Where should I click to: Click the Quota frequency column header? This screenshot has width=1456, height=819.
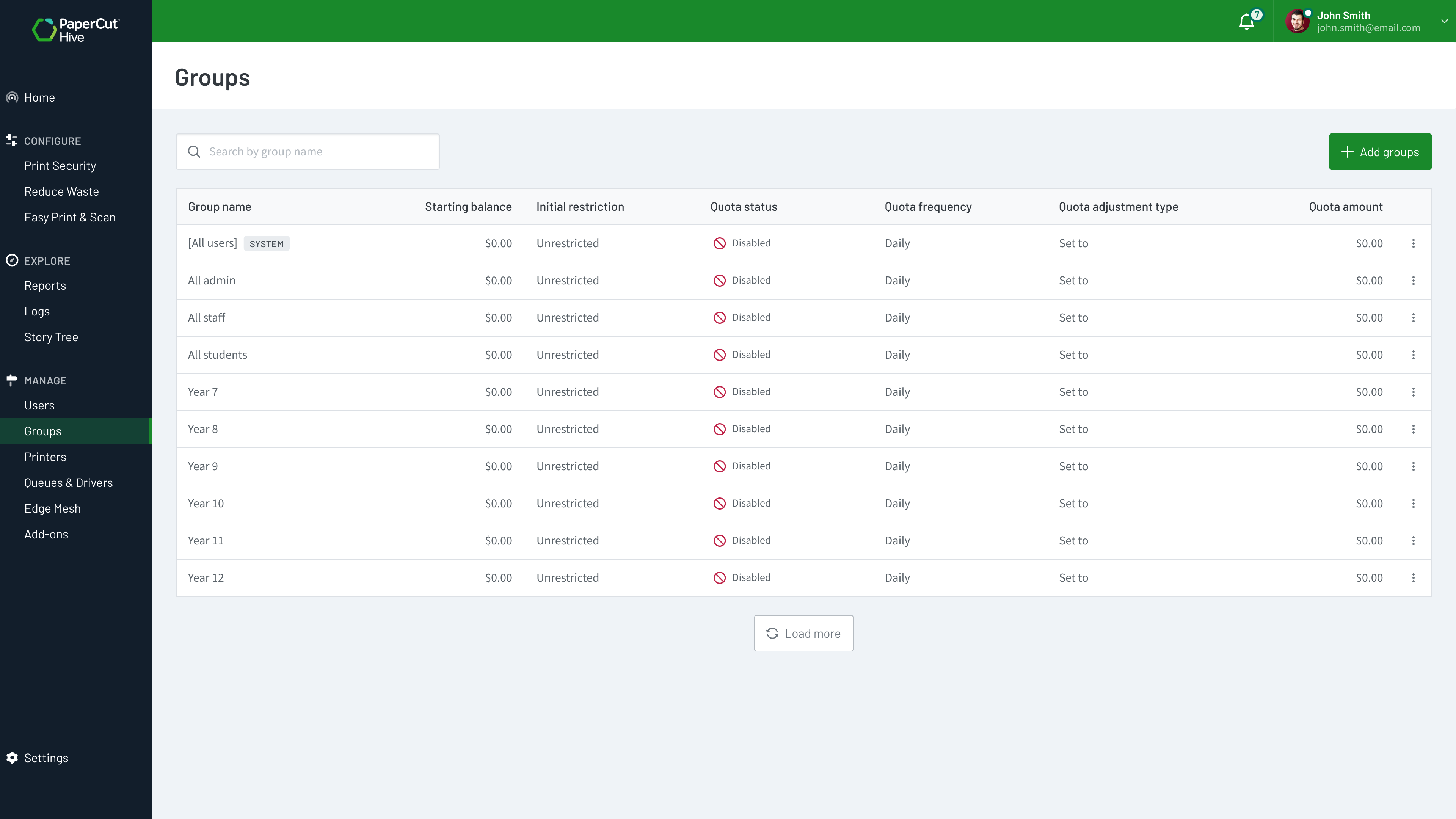tap(928, 207)
